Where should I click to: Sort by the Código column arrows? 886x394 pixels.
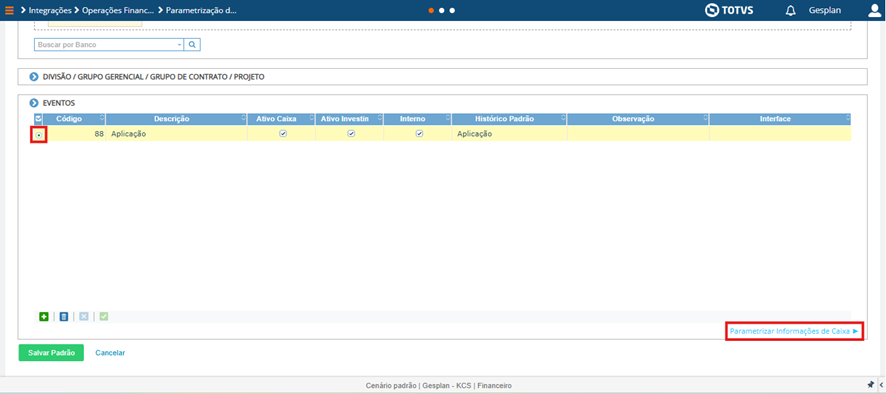coord(102,119)
